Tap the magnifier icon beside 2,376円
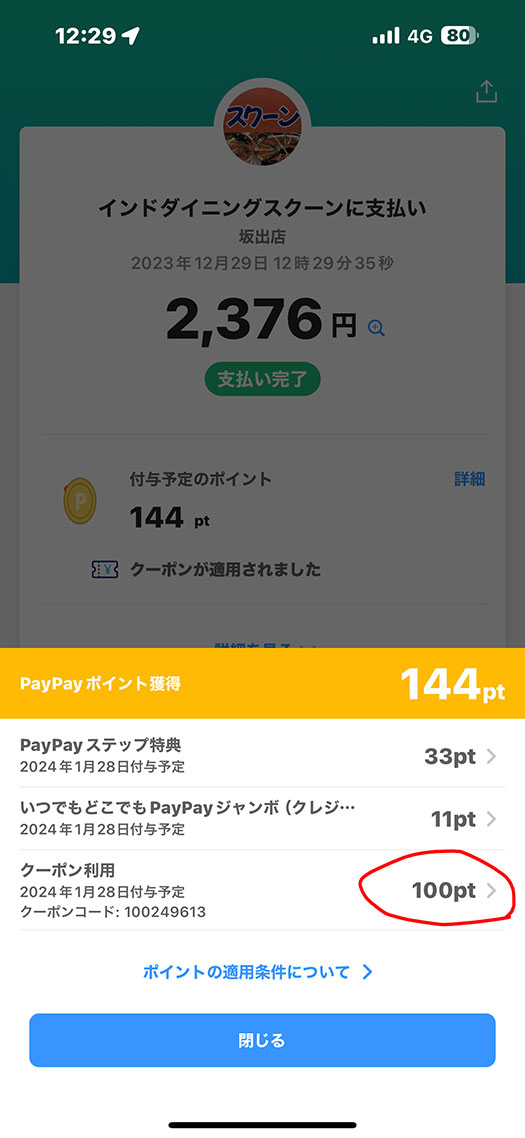This screenshot has height=1138, width=525. coord(376,327)
